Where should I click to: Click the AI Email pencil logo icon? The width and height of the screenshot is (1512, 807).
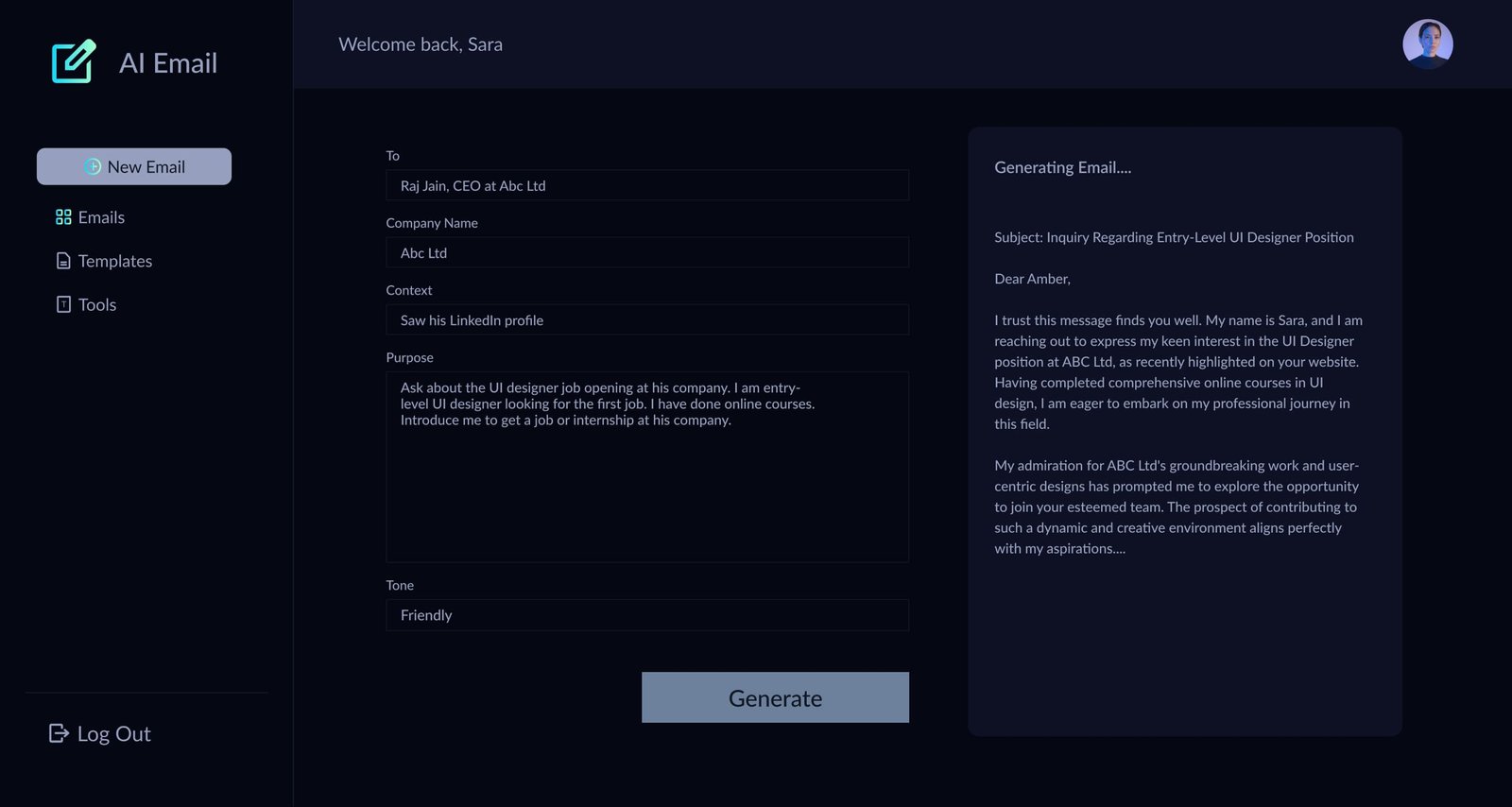pos(74,62)
